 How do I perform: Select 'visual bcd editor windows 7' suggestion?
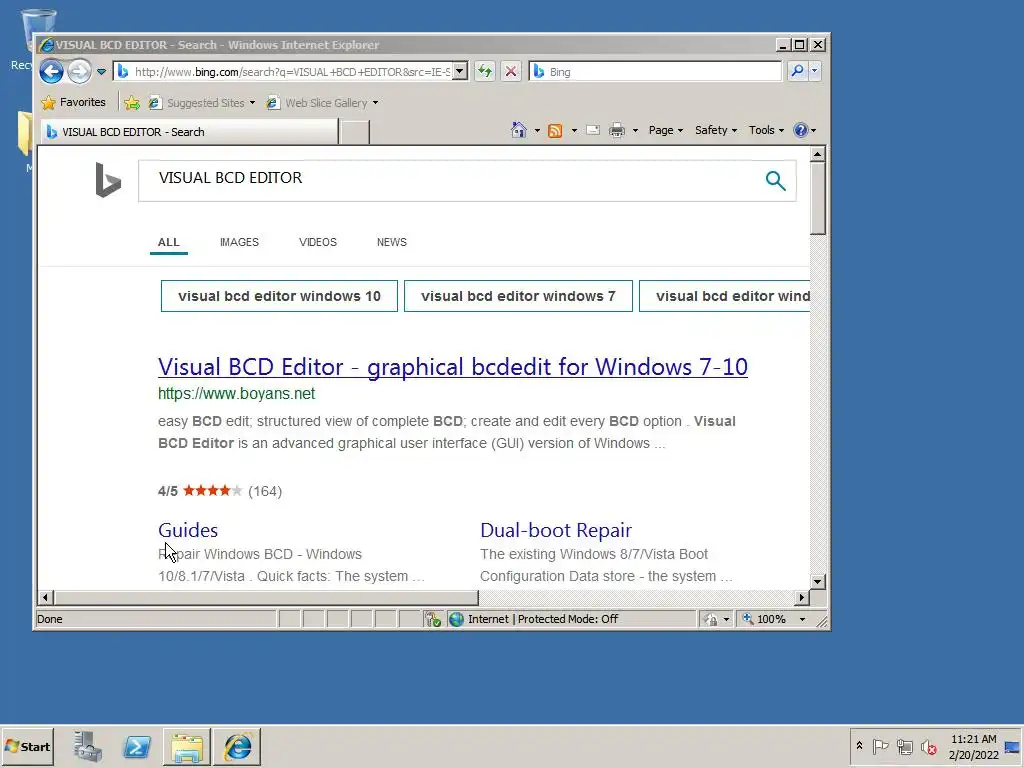(x=519, y=296)
